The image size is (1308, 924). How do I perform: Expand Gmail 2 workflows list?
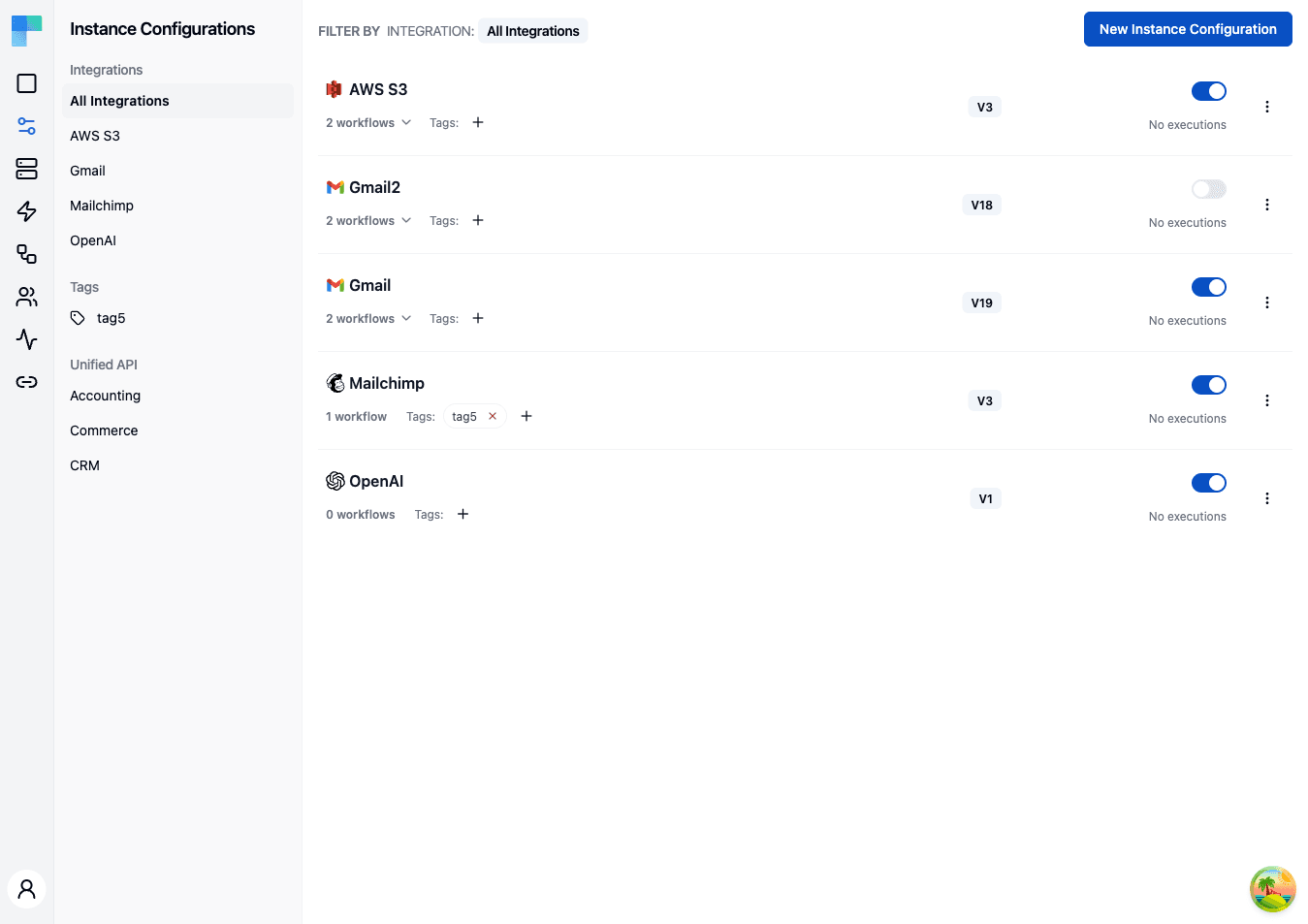click(x=368, y=319)
